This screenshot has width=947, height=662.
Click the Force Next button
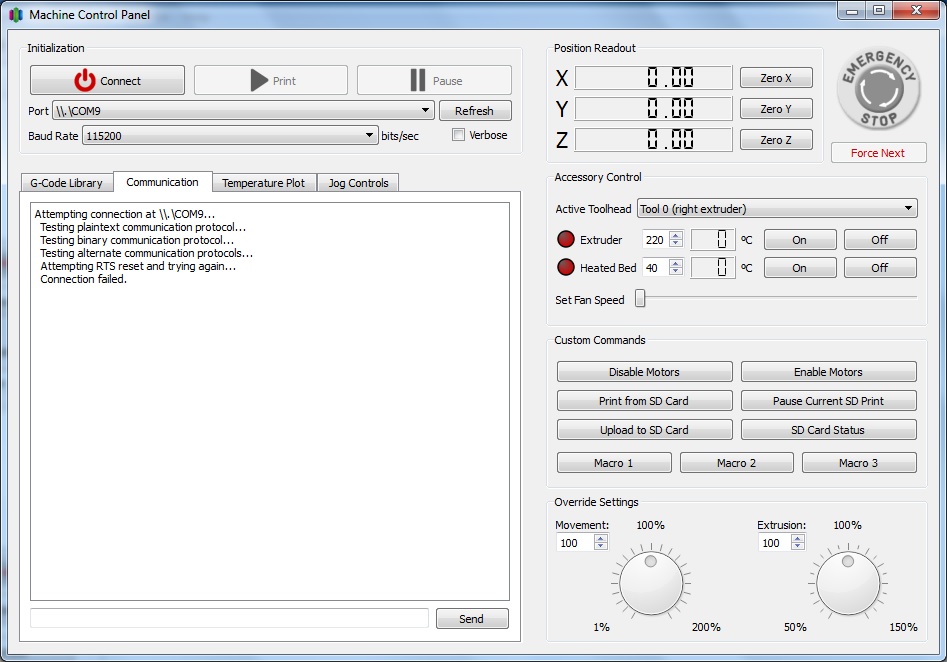(878, 153)
